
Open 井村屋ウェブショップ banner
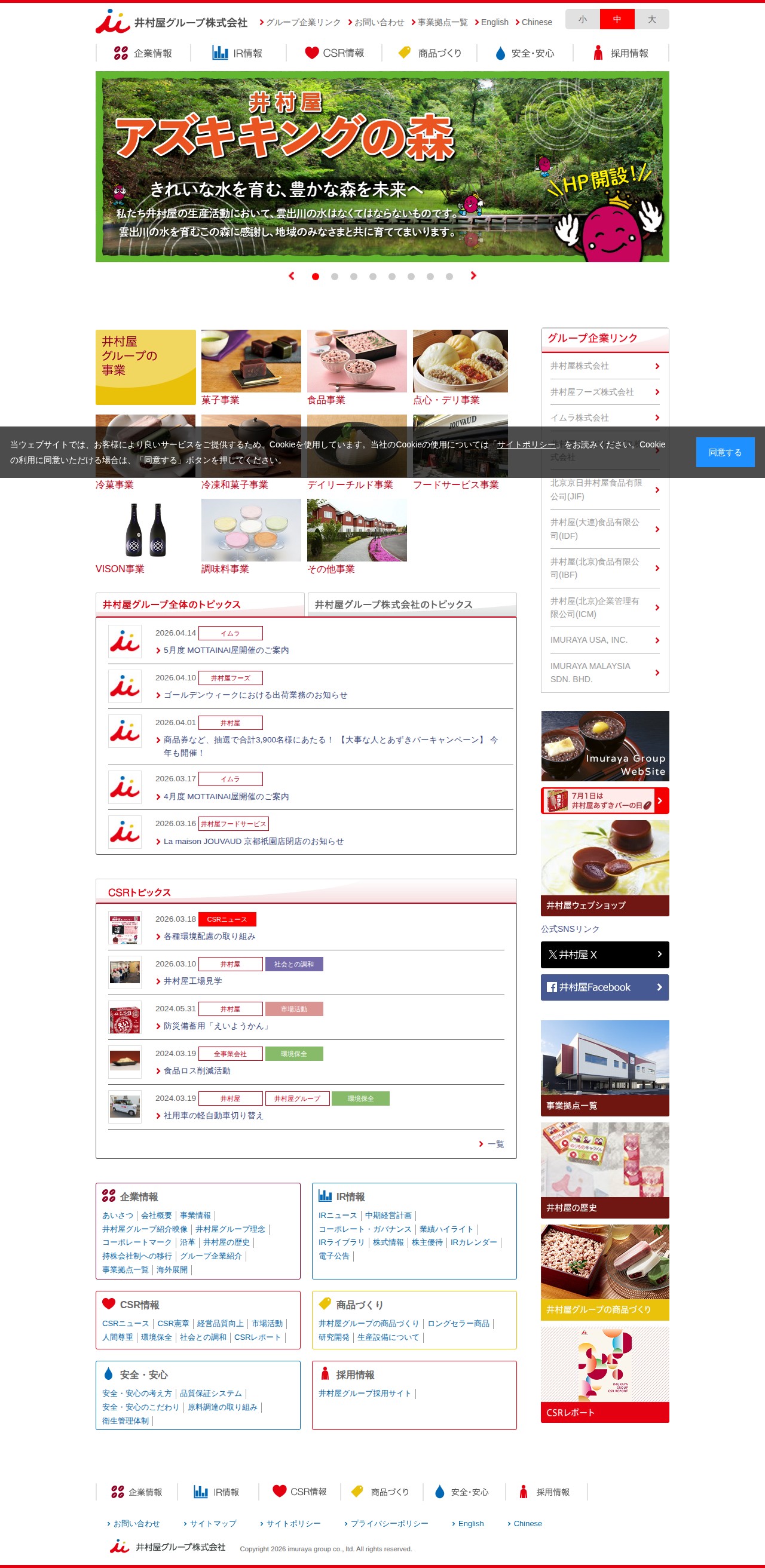[605, 868]
